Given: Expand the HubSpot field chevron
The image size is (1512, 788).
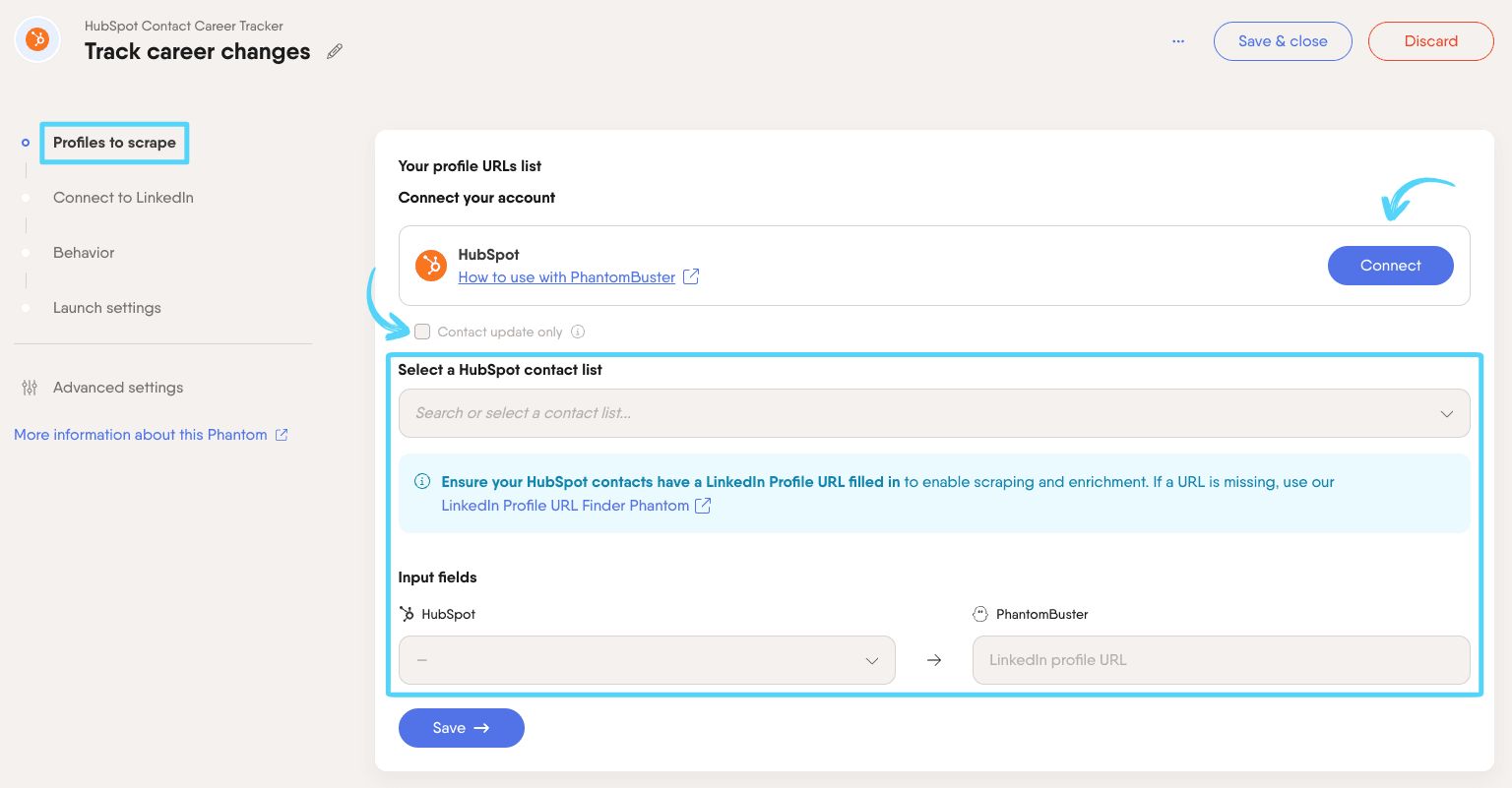Looking at the screenshot, I should click(x=871, y=660).
